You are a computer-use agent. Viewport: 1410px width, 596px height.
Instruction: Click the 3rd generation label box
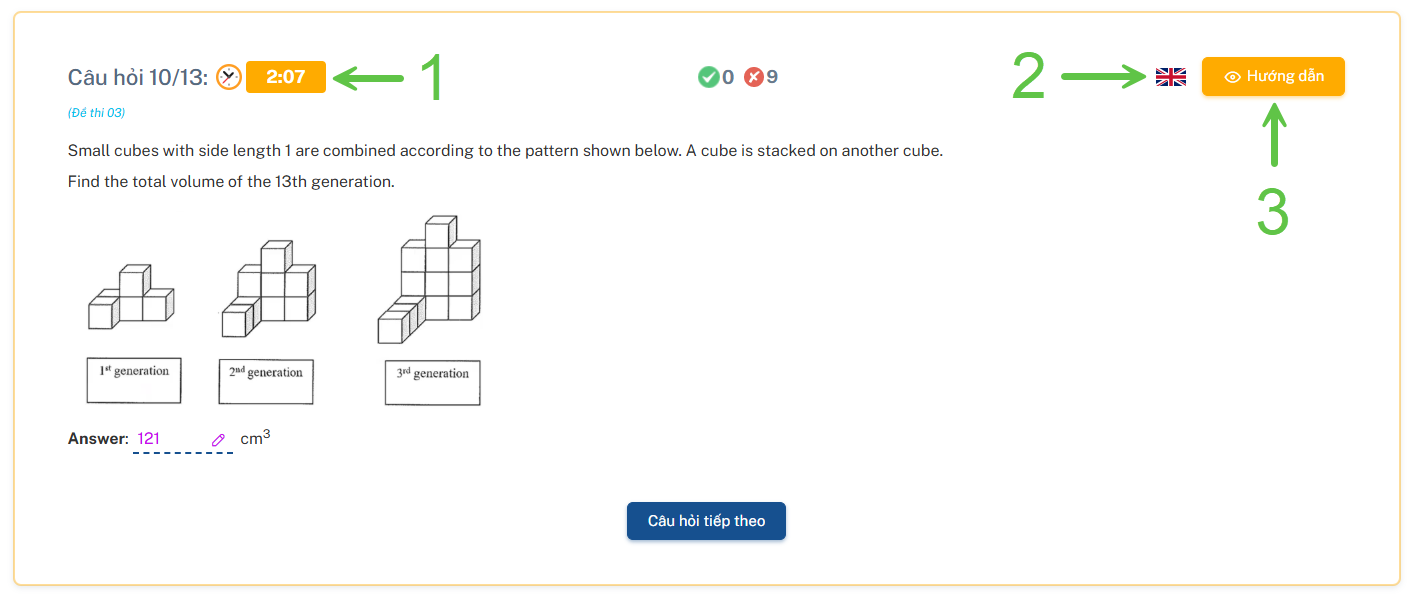point(432,382)
